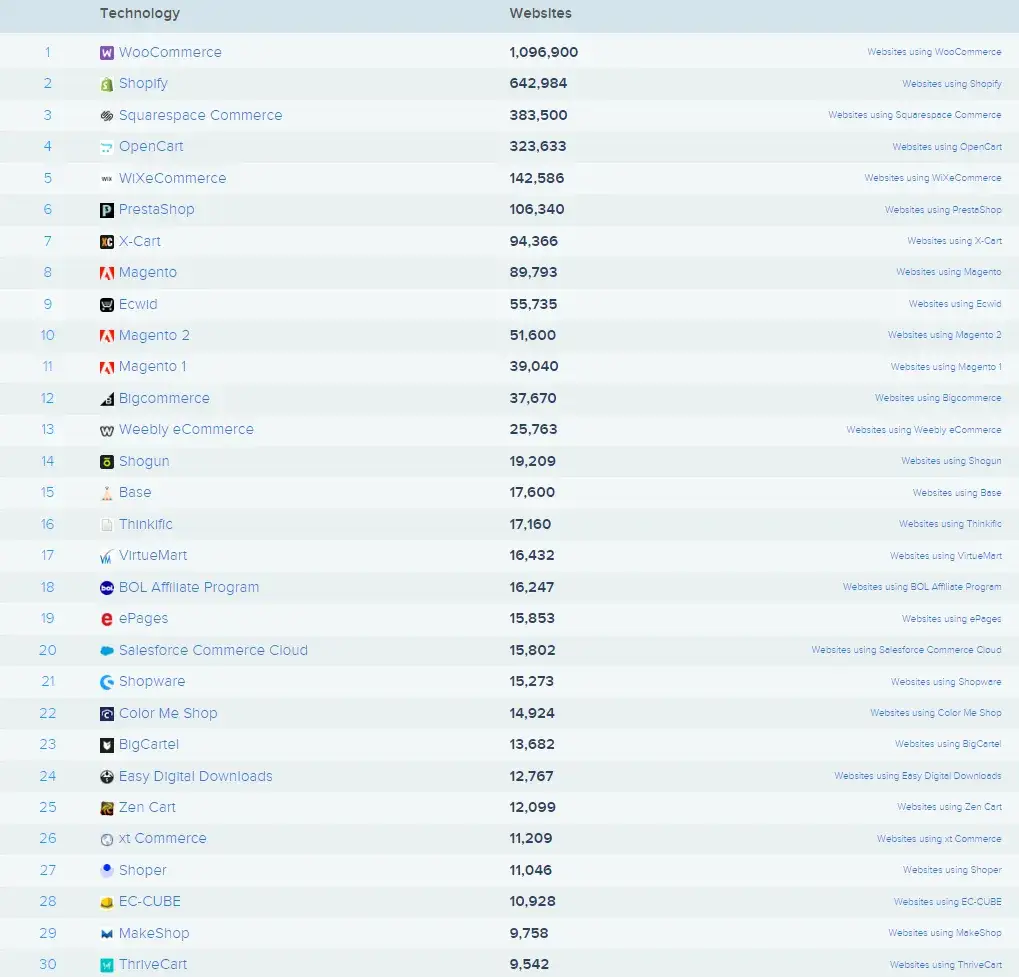Click 'Websites using Magento 1' link
The height and width of the screenshot is (977, 1019).
click(946, 367)
